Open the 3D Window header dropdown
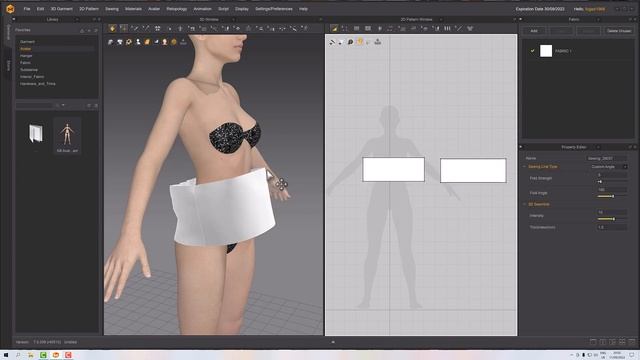The width and height of the screenshot is (640, 360). point(233,19)
